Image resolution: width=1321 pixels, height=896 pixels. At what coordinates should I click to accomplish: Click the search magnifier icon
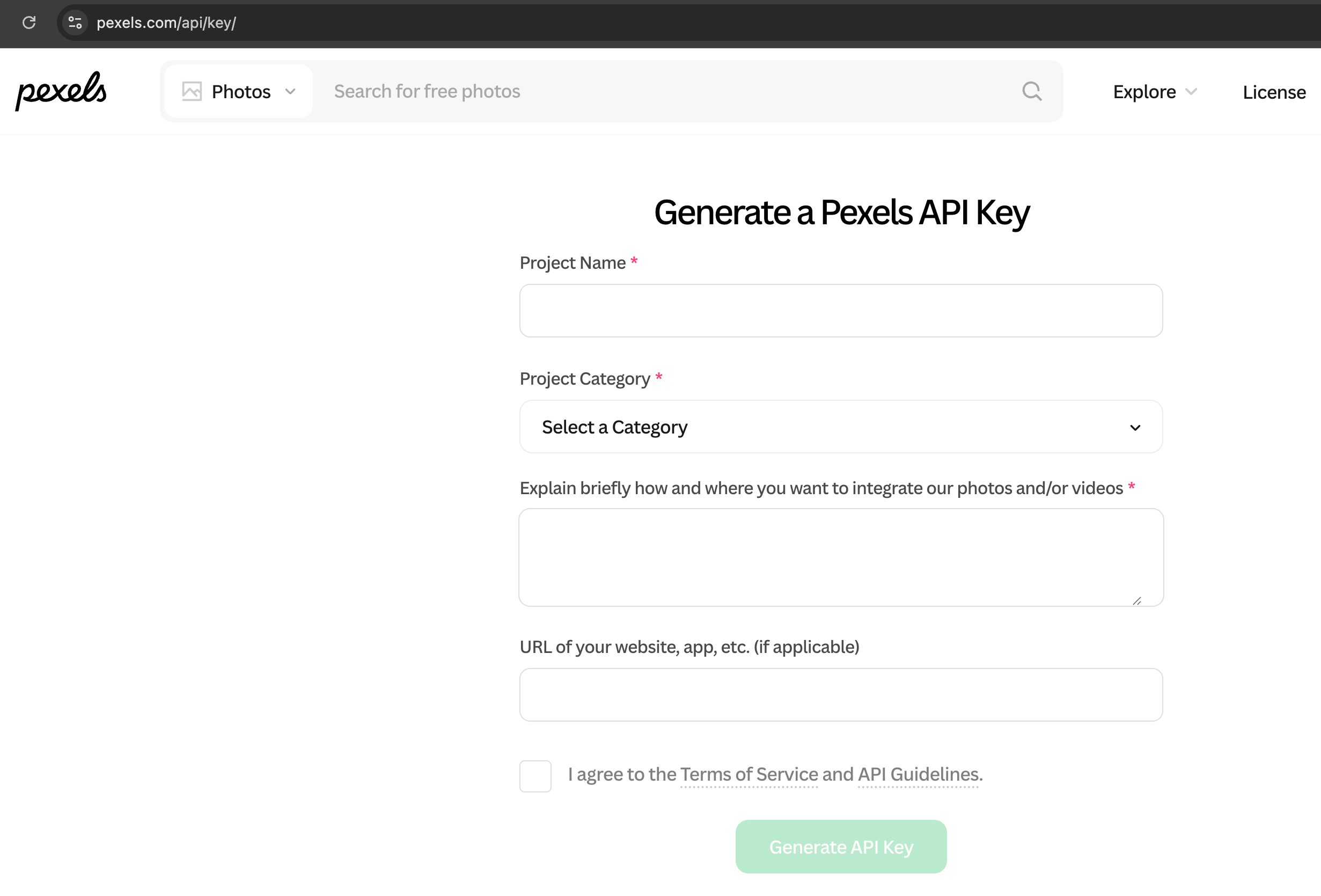(x=1032, y=91)
